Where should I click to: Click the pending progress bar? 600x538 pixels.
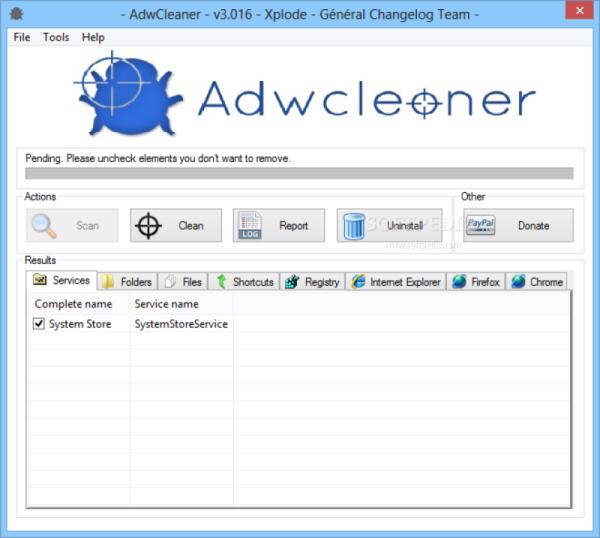click(299, 173)
